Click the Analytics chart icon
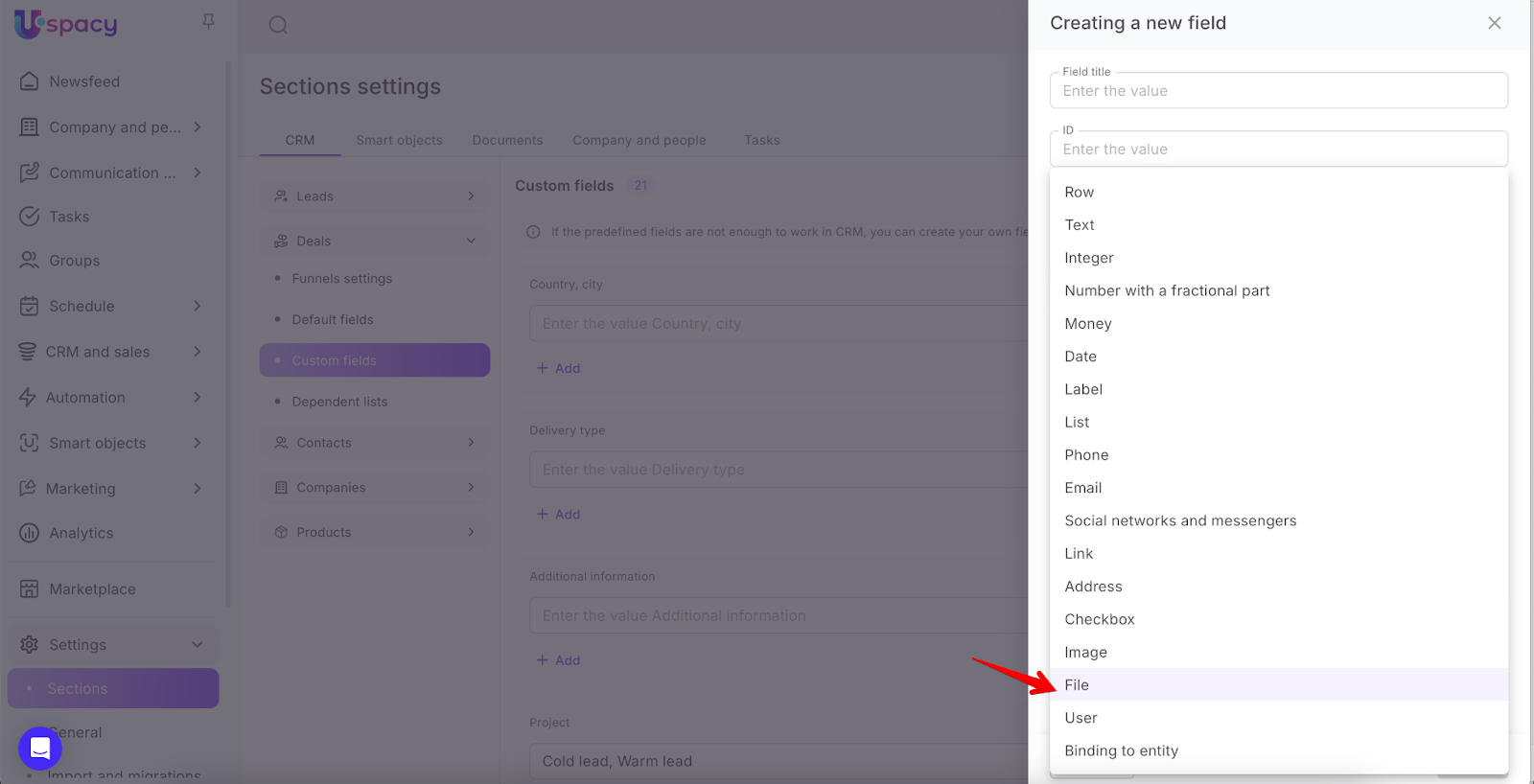Image resolution: width=1534 pixels, height=784 pixels. coord(30,533)
